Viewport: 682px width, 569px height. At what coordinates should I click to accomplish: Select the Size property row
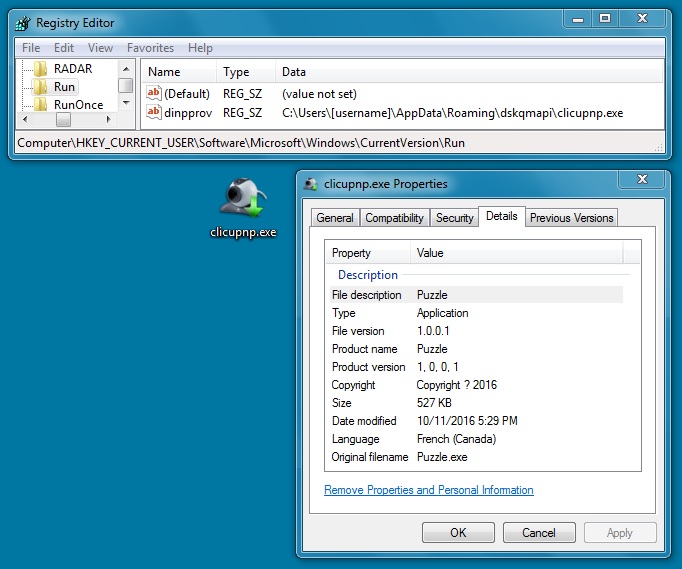(477, 403)
